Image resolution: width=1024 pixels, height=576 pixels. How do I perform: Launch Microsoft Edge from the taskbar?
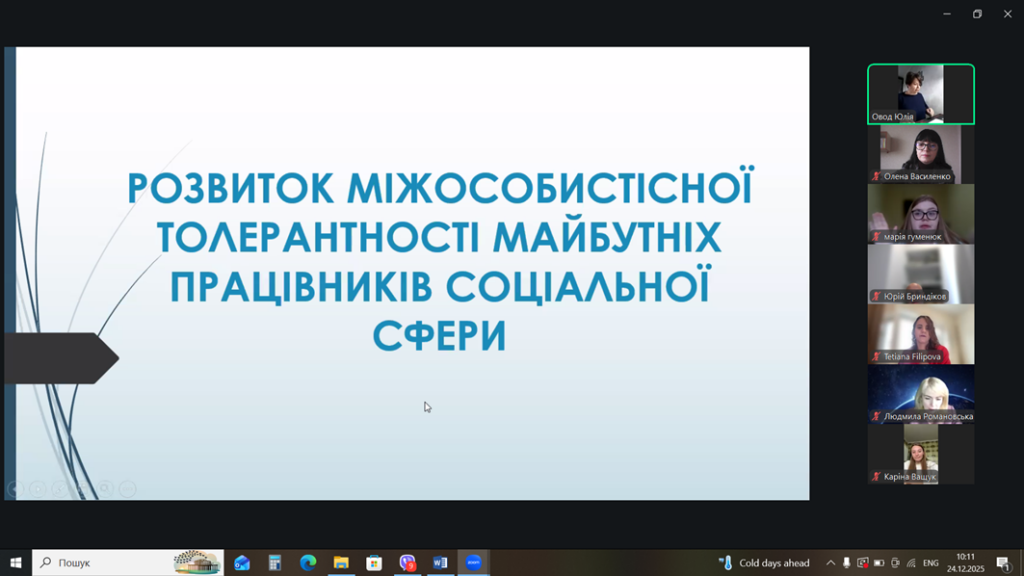coord(308,563)
